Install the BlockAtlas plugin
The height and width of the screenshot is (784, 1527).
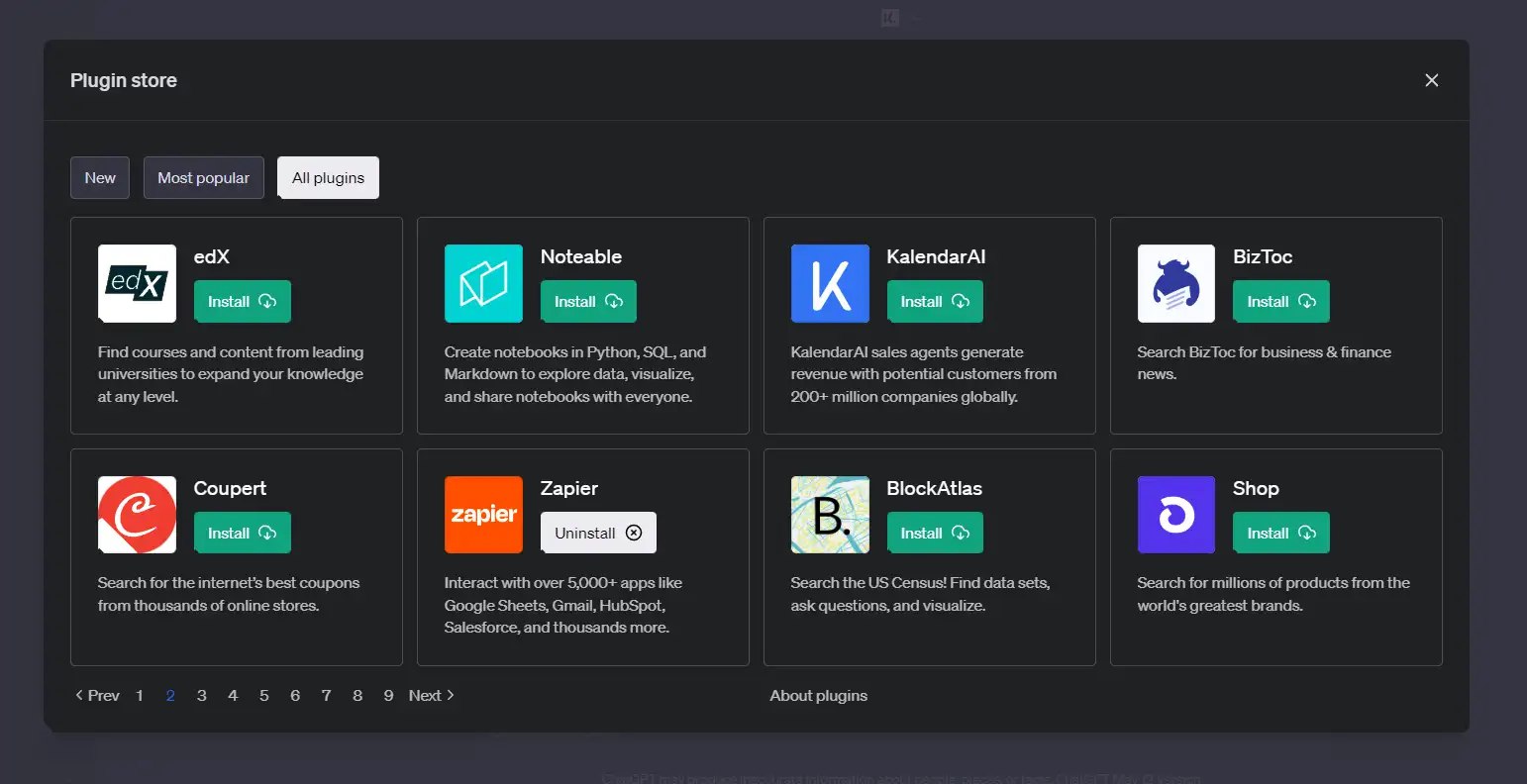click(934, 533)
